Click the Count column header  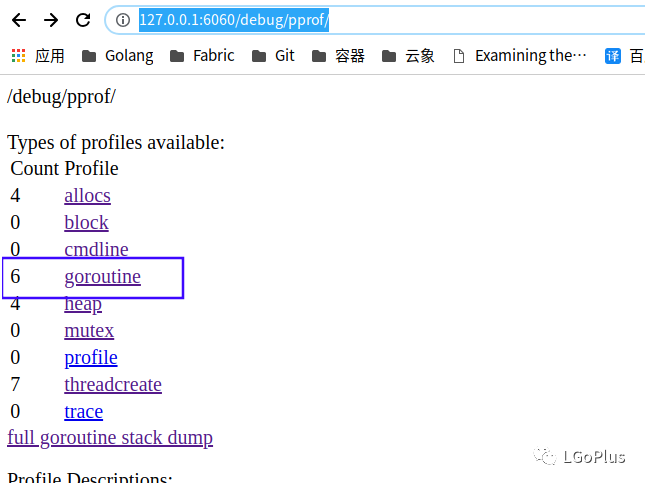pyautogui.click(x=35, y=168)
